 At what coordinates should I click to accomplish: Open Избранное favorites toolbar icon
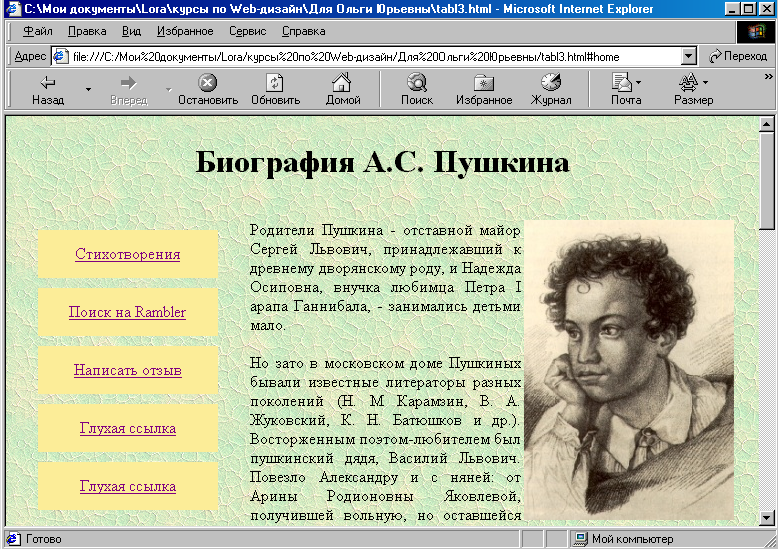point(484,82)
